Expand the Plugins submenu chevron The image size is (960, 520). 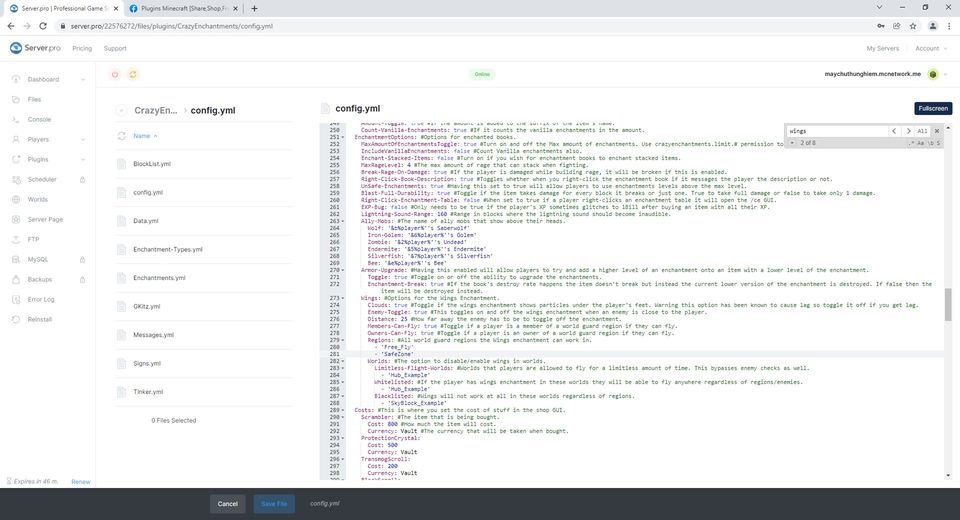83,160
